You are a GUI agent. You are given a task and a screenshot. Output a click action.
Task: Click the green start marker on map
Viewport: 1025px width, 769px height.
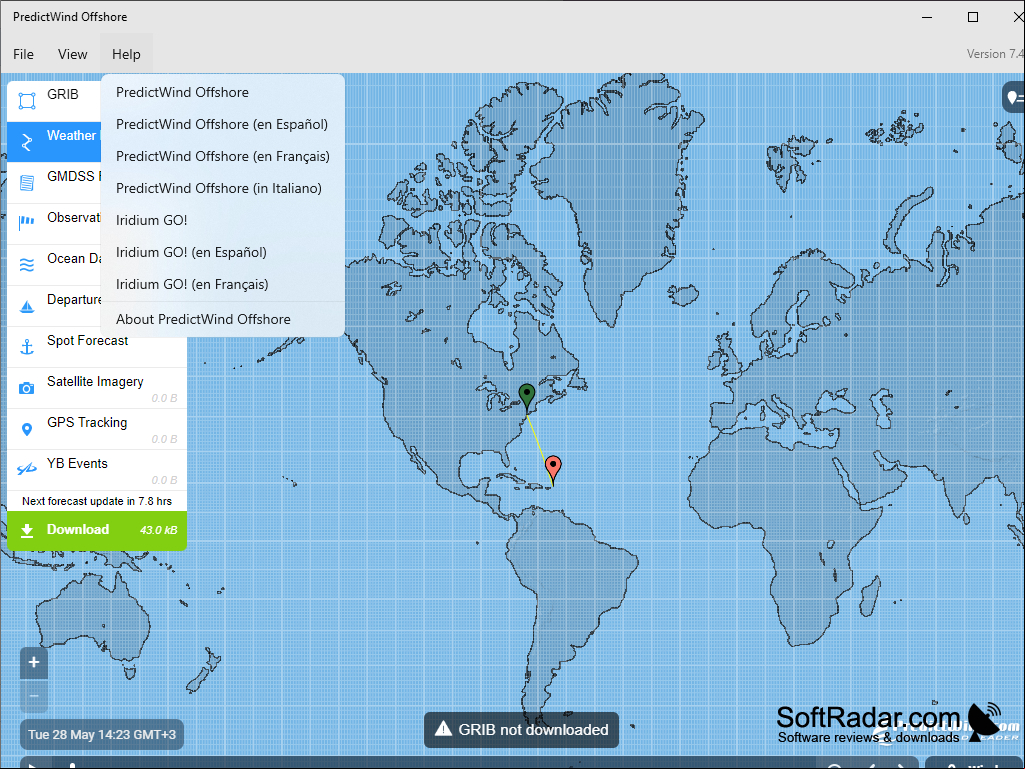[x=527, y=398]
